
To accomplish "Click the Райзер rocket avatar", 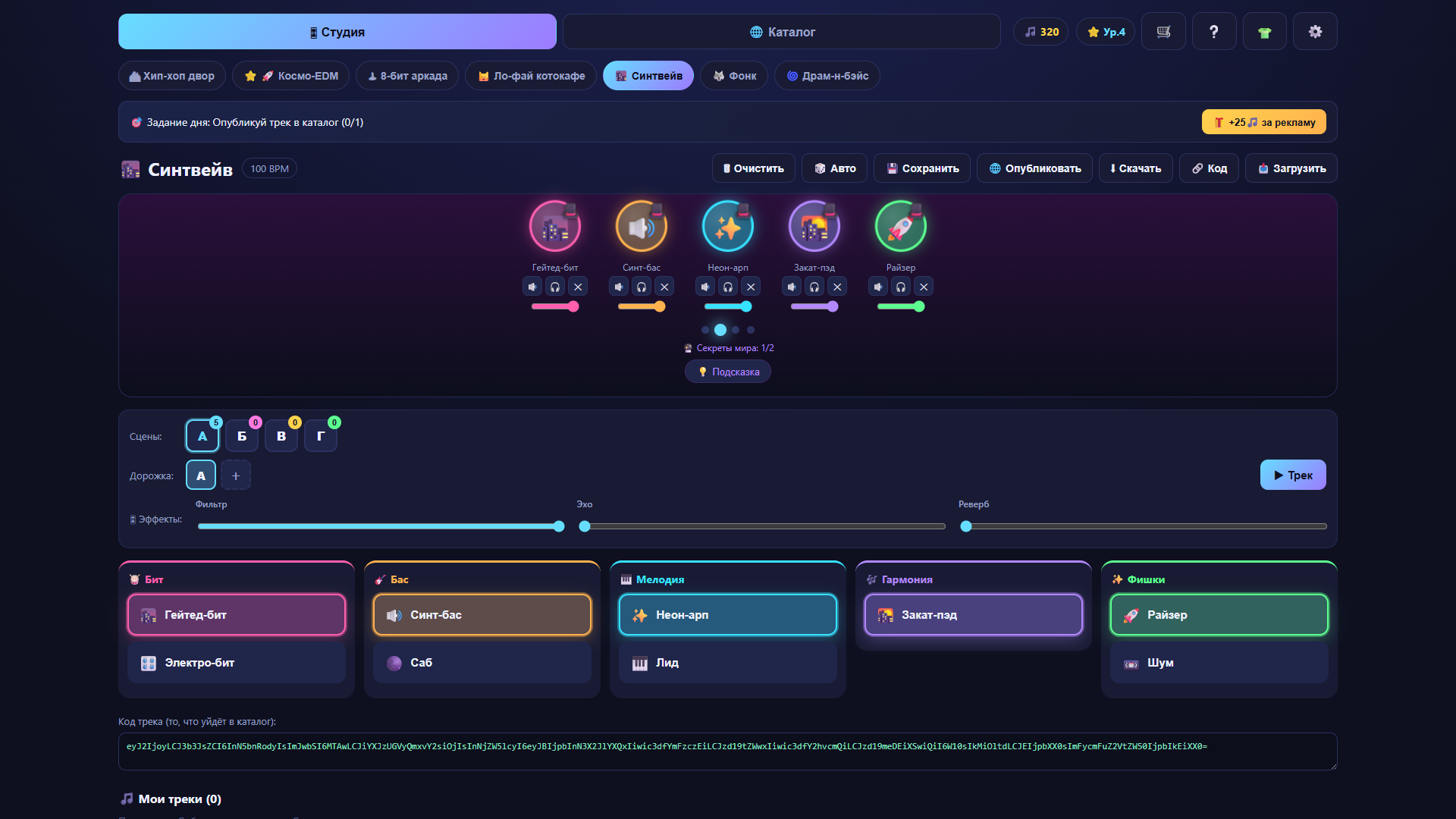I will pos(901,227).
